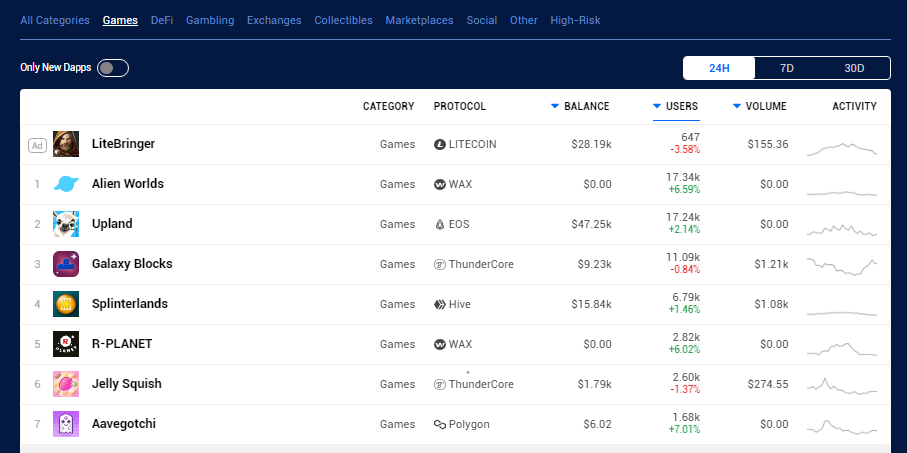Viewport: 907px width, 453px height.
Task: Click the $274.55 volume value
Action: 768,384
